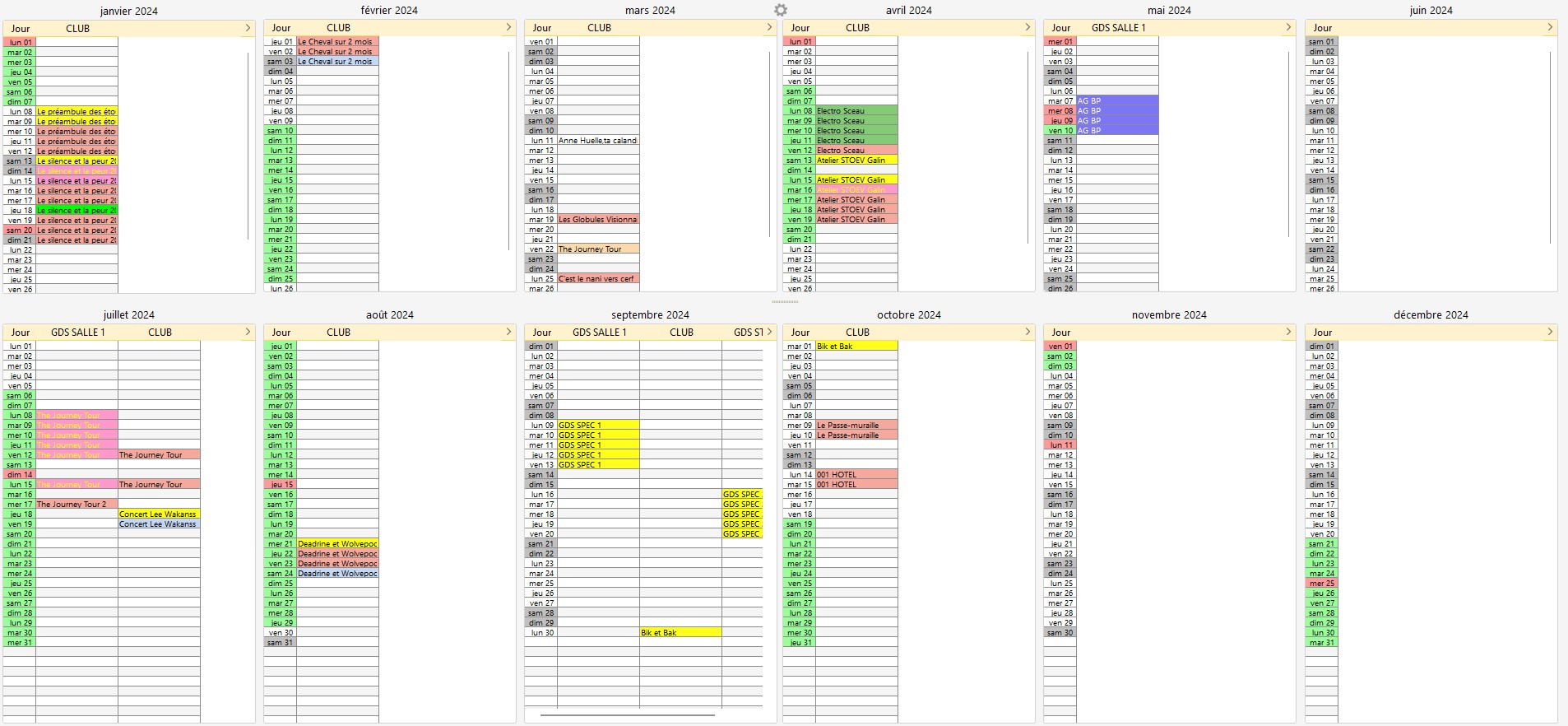1568x726 pixels.
Task: Expand the décembre 2024 header arrow
Action: click(x=1550, y=332)
